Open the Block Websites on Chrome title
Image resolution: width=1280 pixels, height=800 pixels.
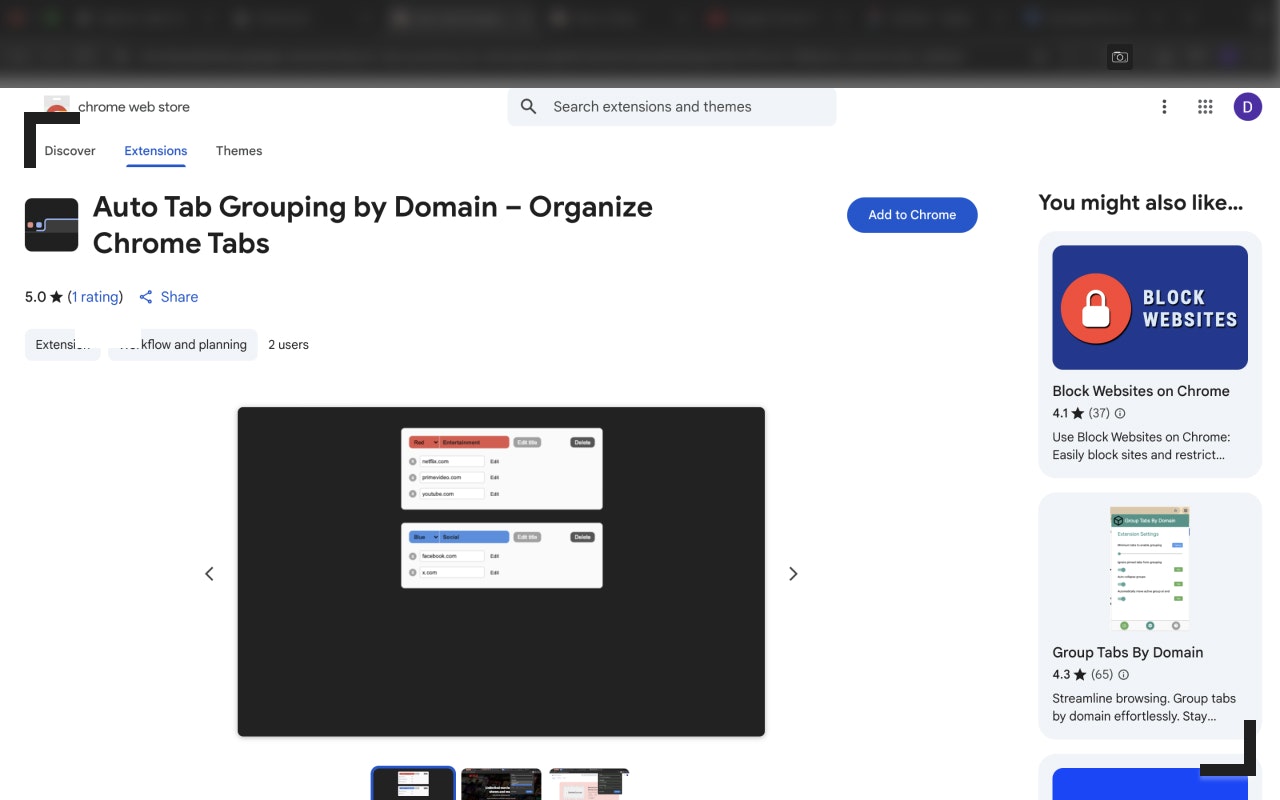pyautogui.click(x=1141, y=391)
